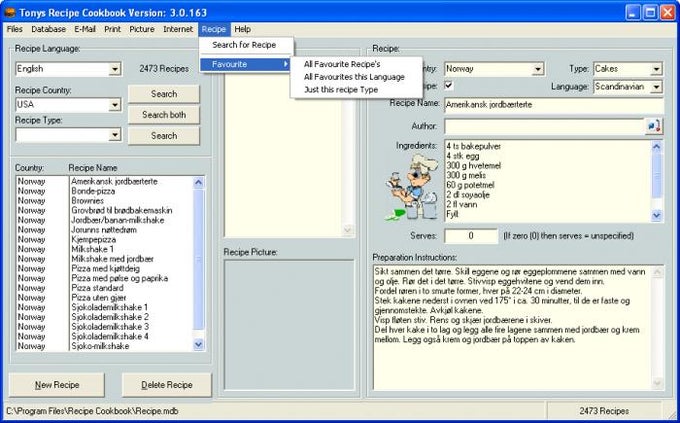Select Grovbrød til brødbakemaskin recipe
The image size is (680, 423).
[122, 210]
